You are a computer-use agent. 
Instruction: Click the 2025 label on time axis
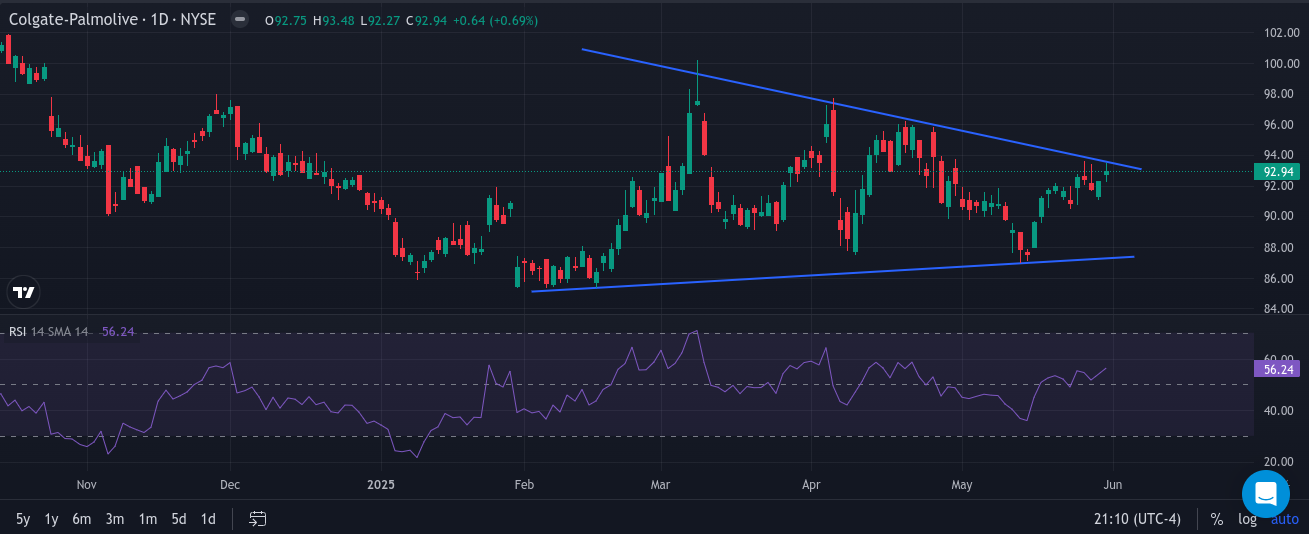pyautogui.click(x=381, y=485)
